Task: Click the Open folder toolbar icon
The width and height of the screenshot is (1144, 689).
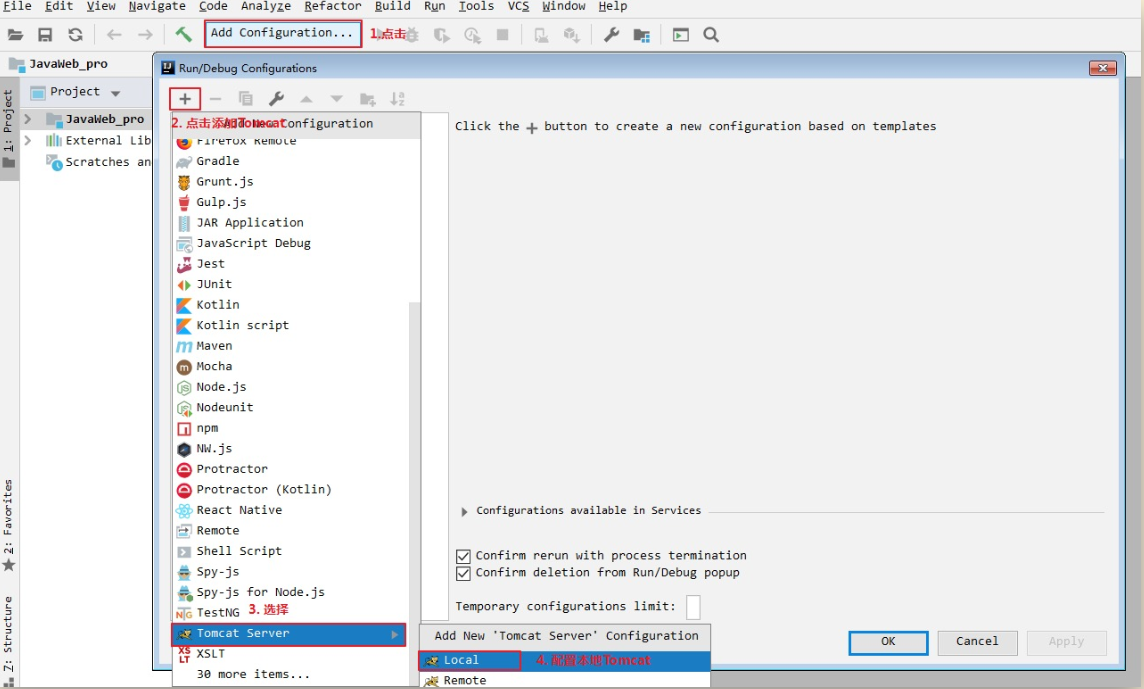Action: [15, 34]
